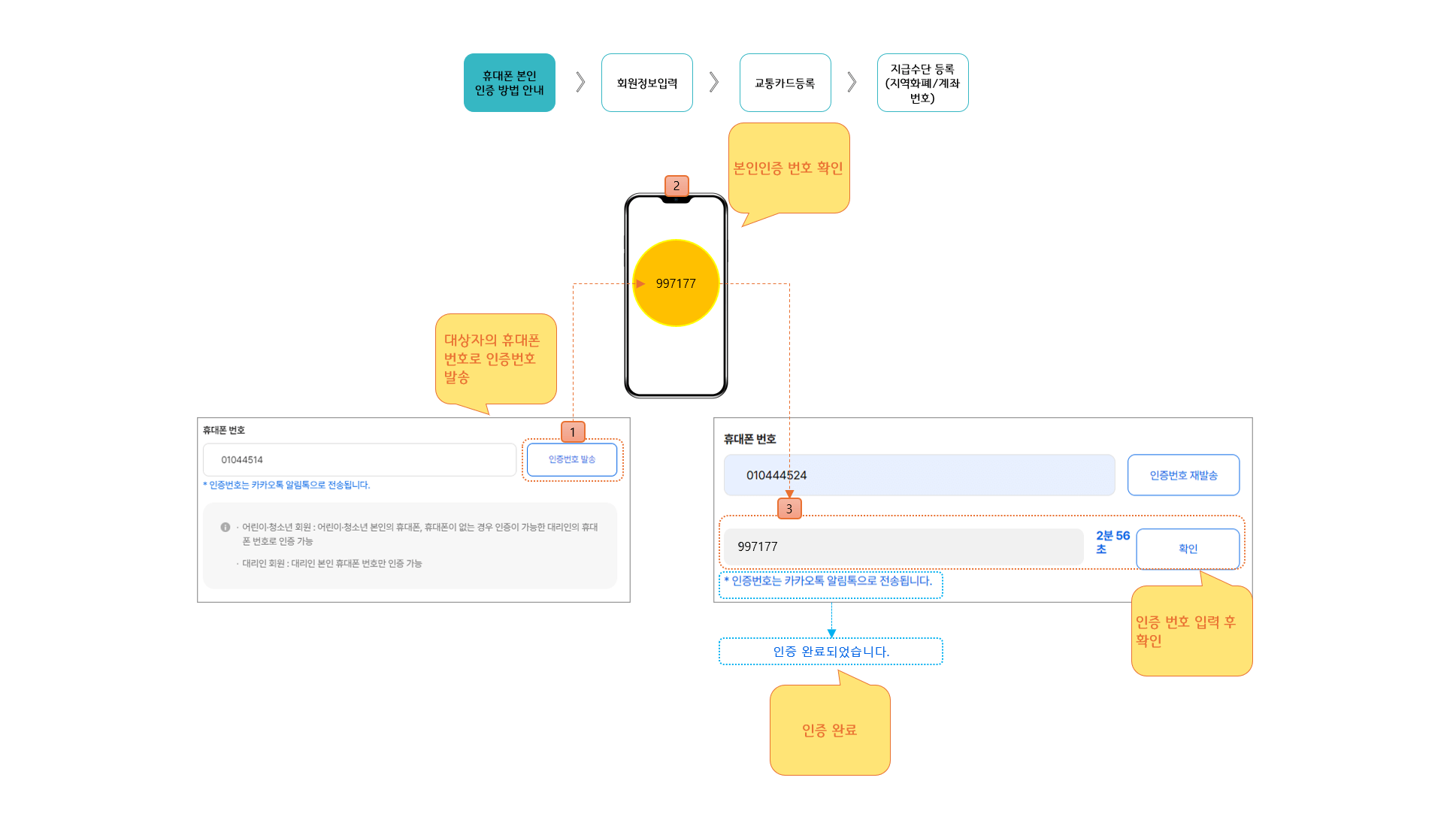Click the 인증 완료되었습니다 message box

tap(831, 652)
